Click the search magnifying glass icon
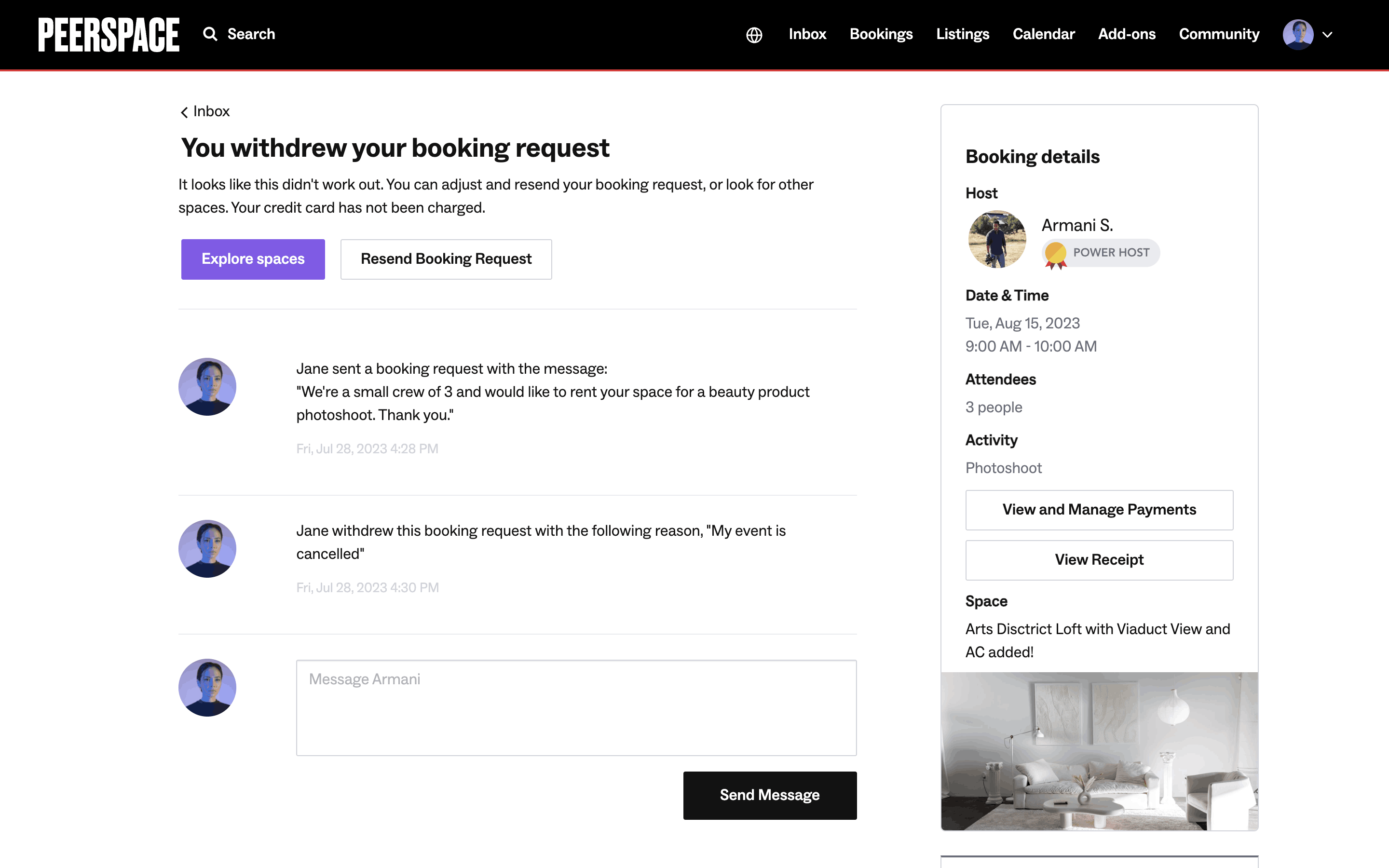This screenshot has height=868, width=1389. (210, 34)
